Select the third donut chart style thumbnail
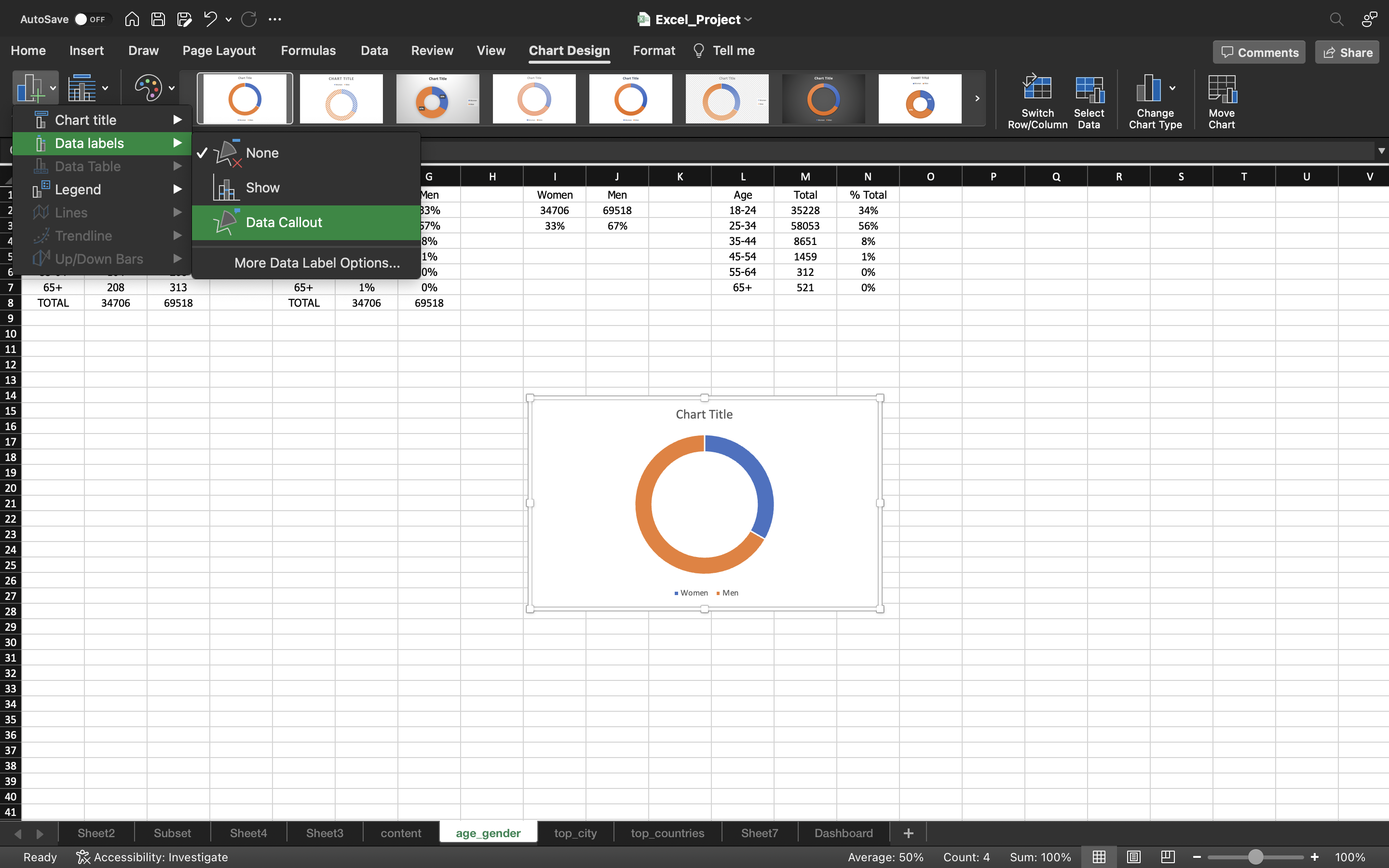1389x868 pixels. click(437, 97)
